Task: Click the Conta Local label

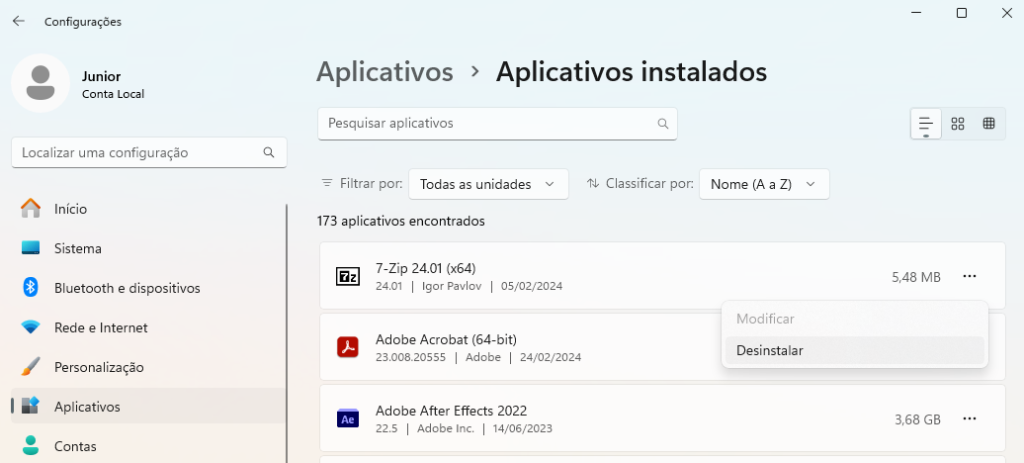Action: point(113,94)
